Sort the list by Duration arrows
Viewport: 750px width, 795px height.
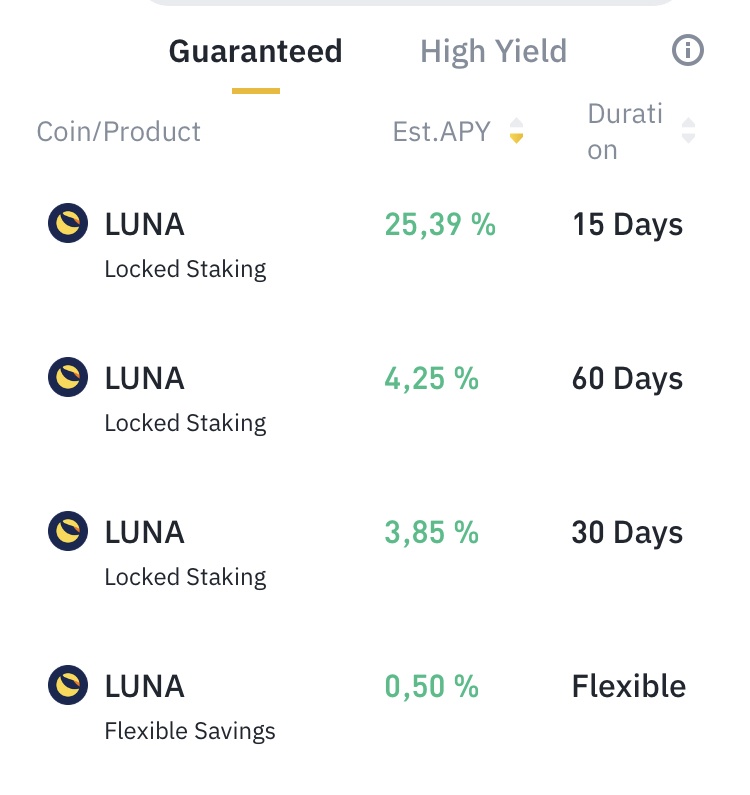(x=688, y=131)
